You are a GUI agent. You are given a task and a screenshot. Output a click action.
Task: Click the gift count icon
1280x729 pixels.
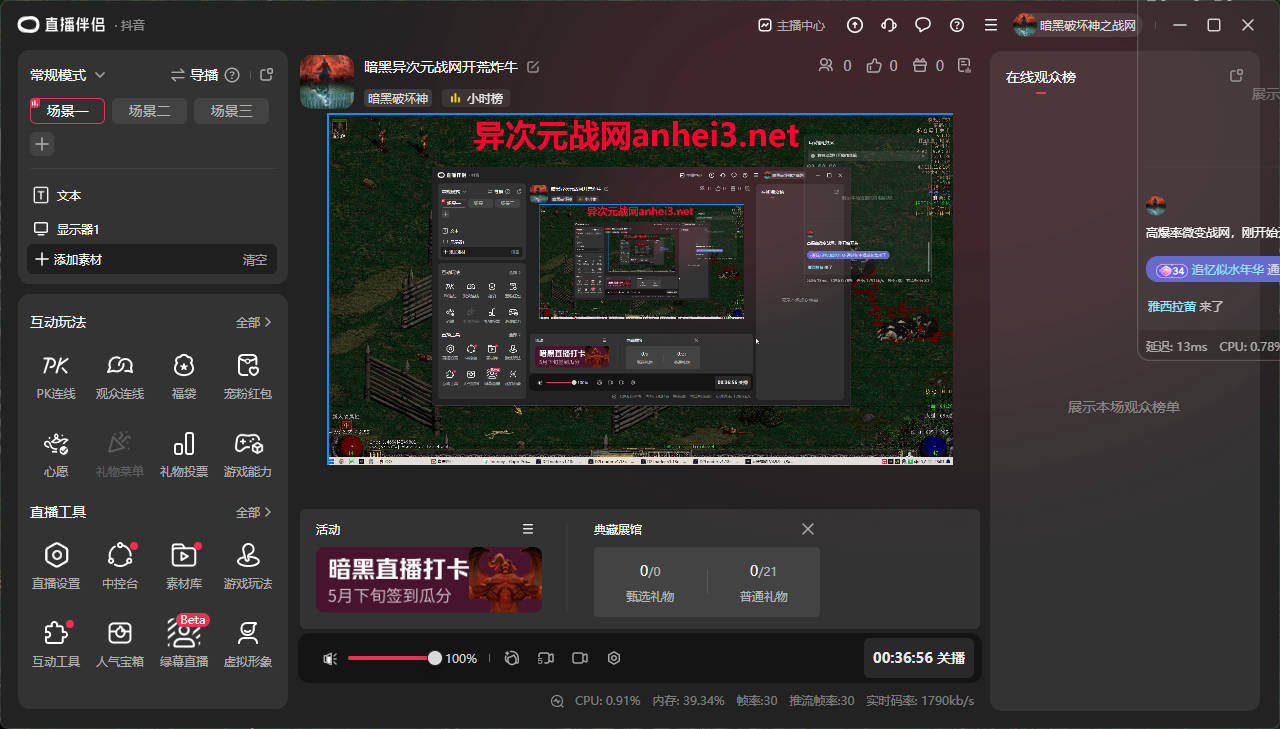coord(921,65)
